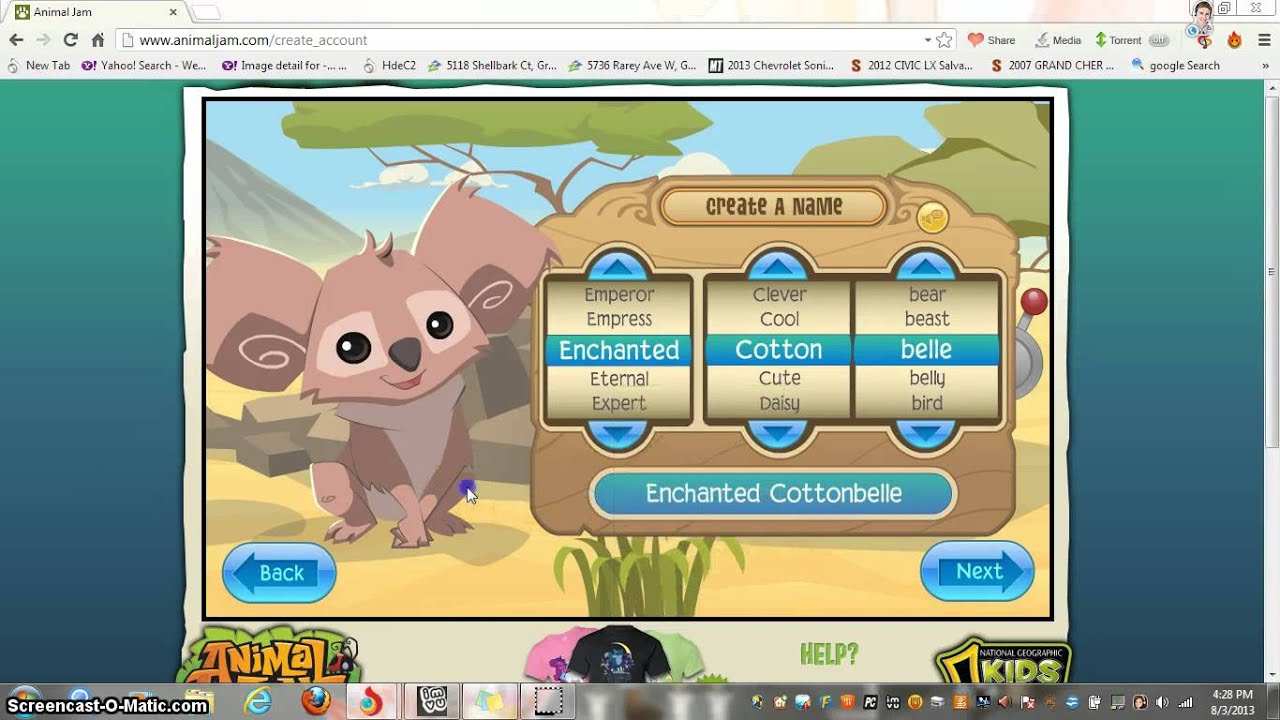Open Internet Explorer from the taskbar
Viewport: 1280px width, 720px height.
point(259,702)
